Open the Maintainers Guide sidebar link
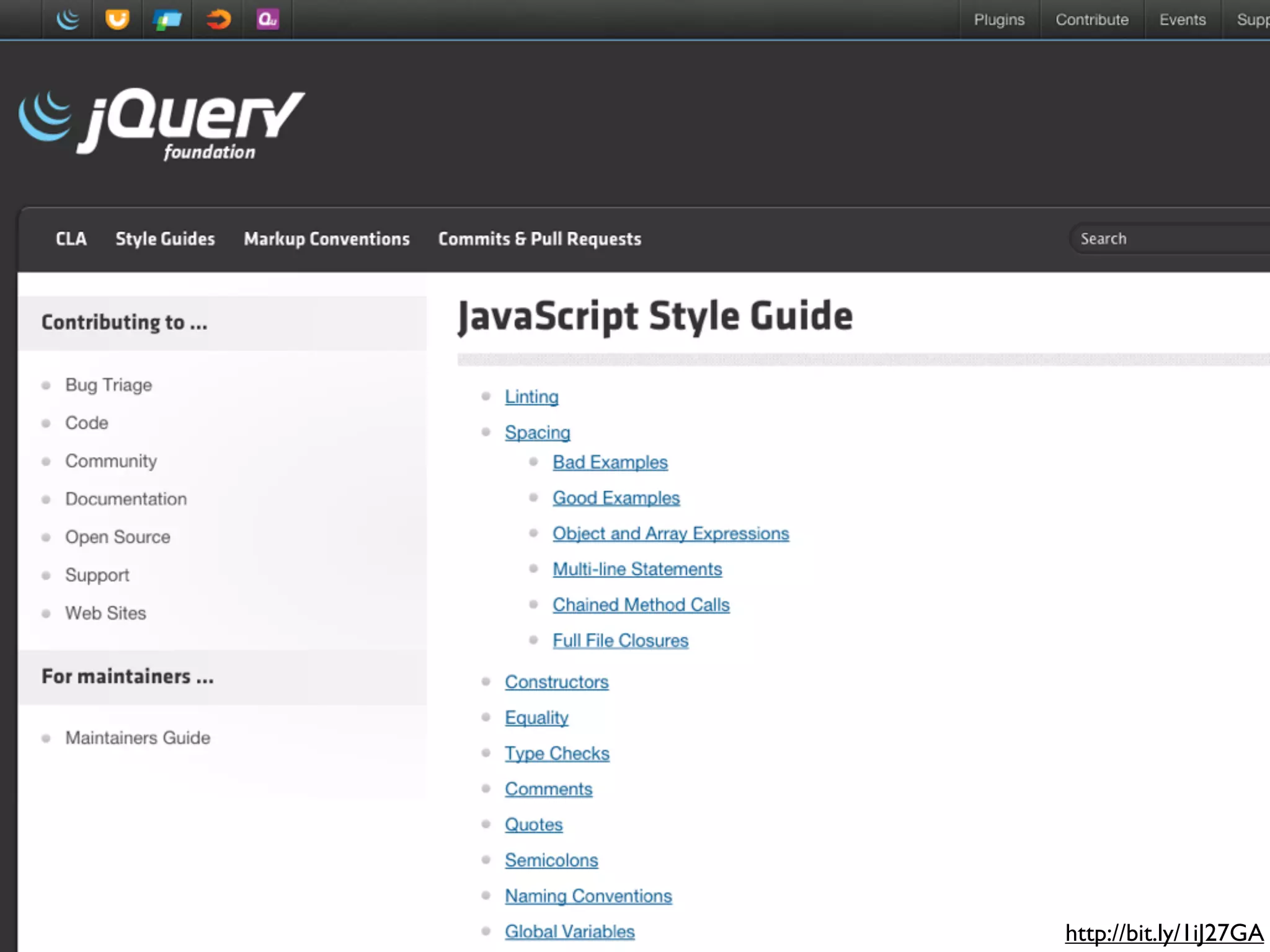Viewport: 1270px width, 952px height. pos(138,738)
